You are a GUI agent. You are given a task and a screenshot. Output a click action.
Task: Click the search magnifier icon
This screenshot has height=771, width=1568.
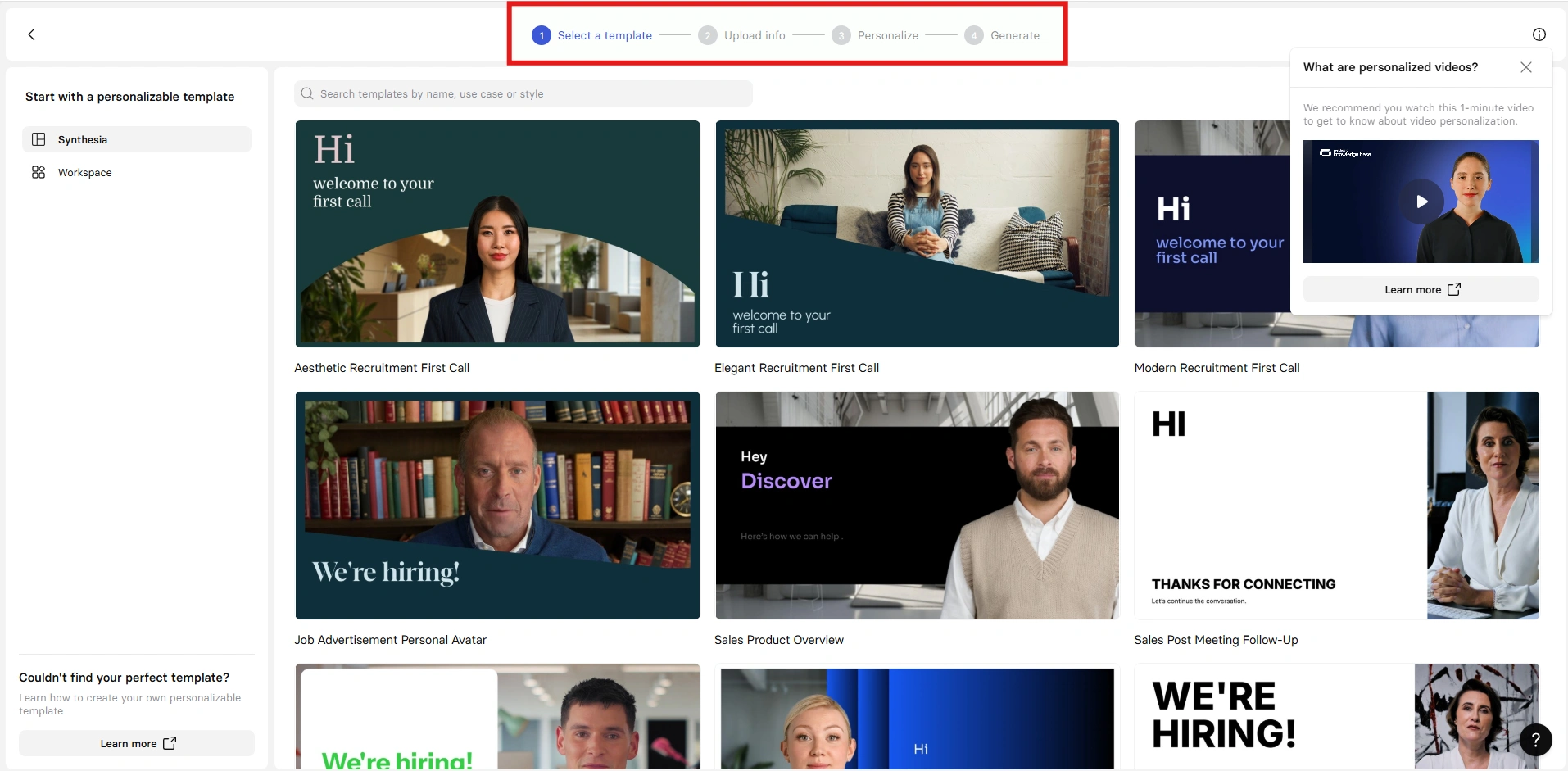coord(307,93)
